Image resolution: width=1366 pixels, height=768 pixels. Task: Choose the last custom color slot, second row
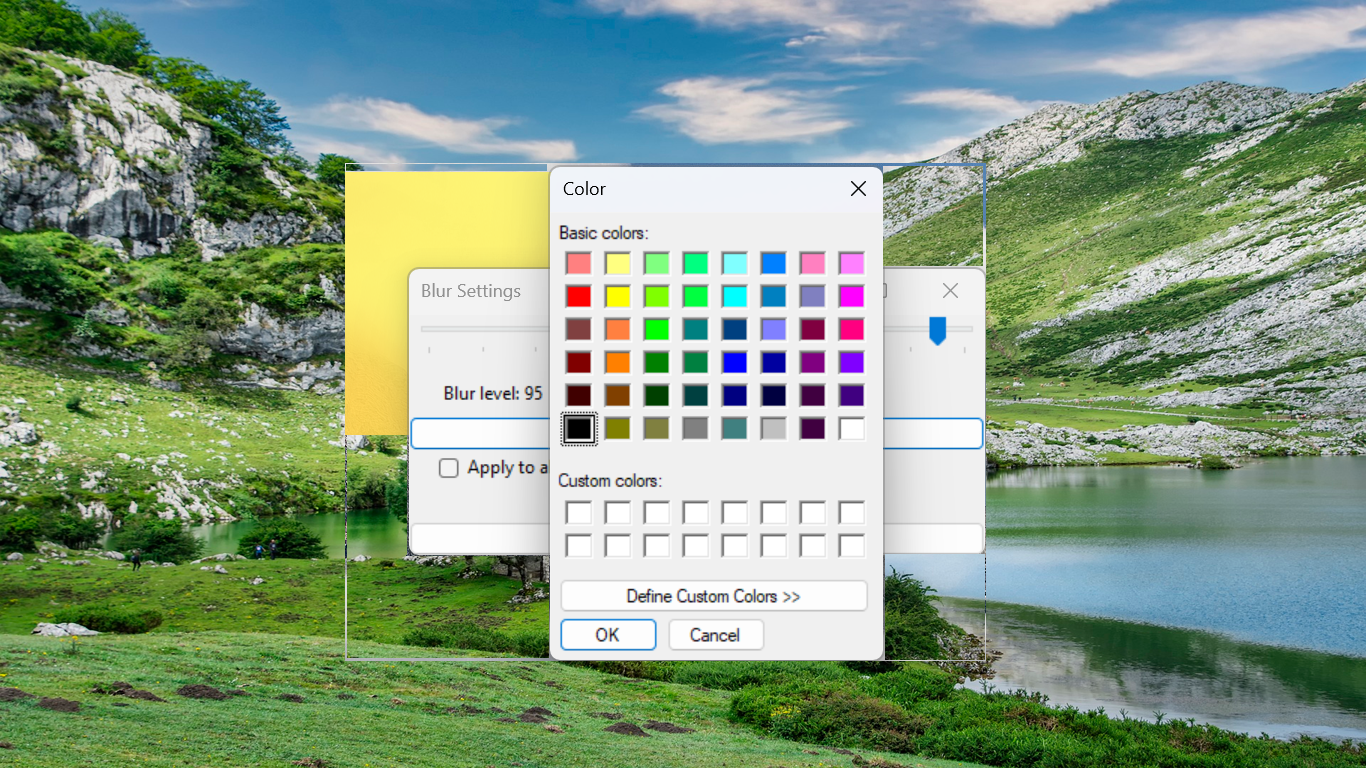pos(851,546)
